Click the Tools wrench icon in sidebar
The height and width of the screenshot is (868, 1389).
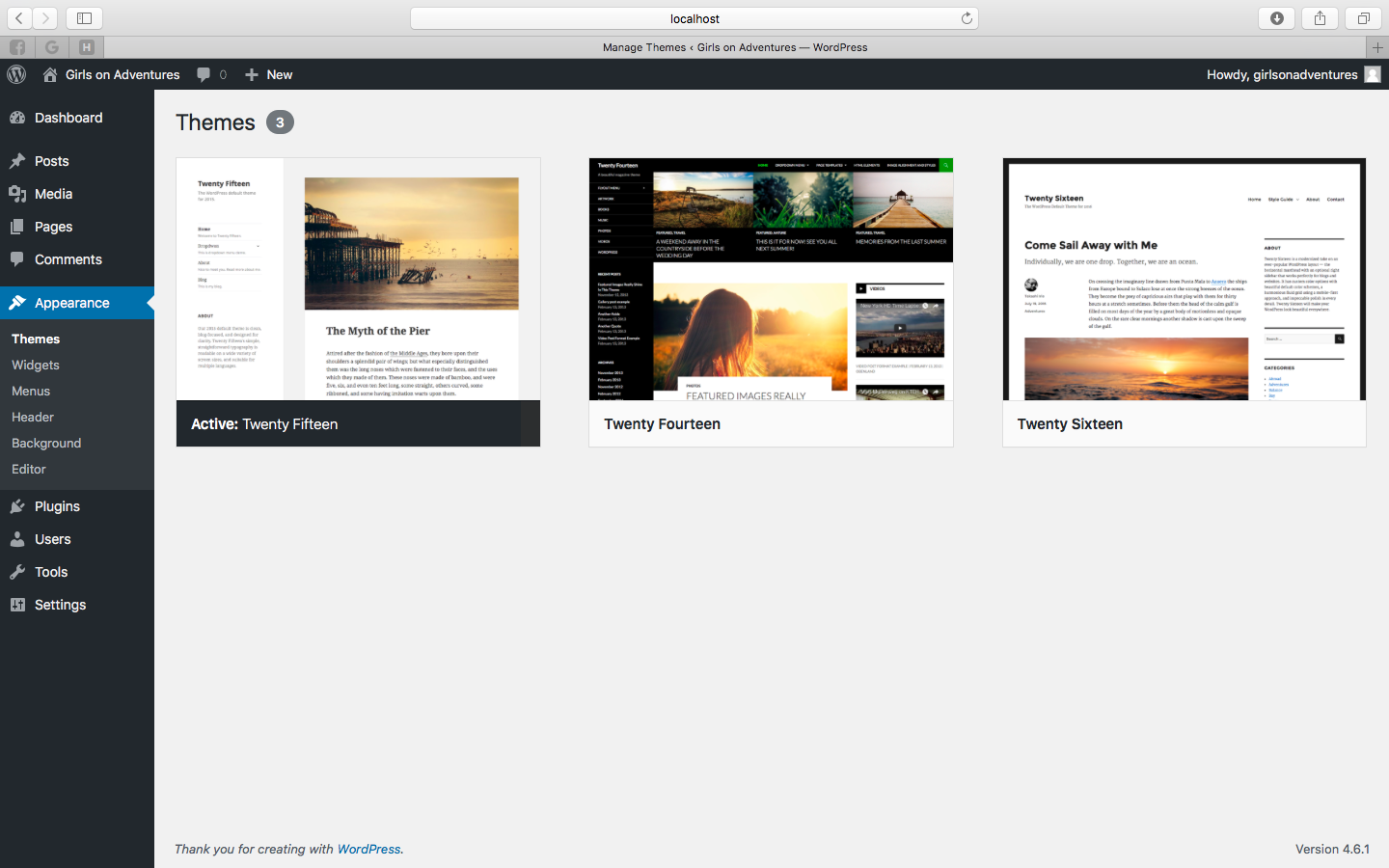coord(17,572)
